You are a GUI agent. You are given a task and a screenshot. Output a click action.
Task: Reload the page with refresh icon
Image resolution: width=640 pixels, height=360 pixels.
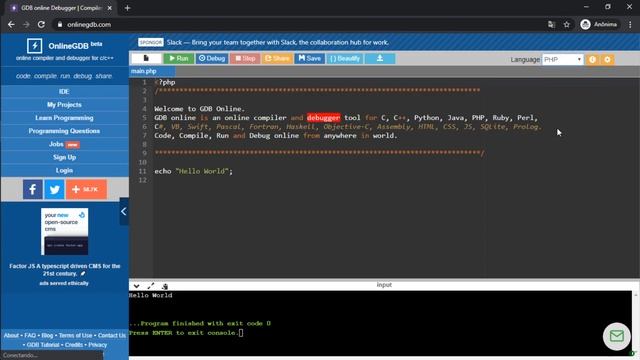click(x=41, y=24)
